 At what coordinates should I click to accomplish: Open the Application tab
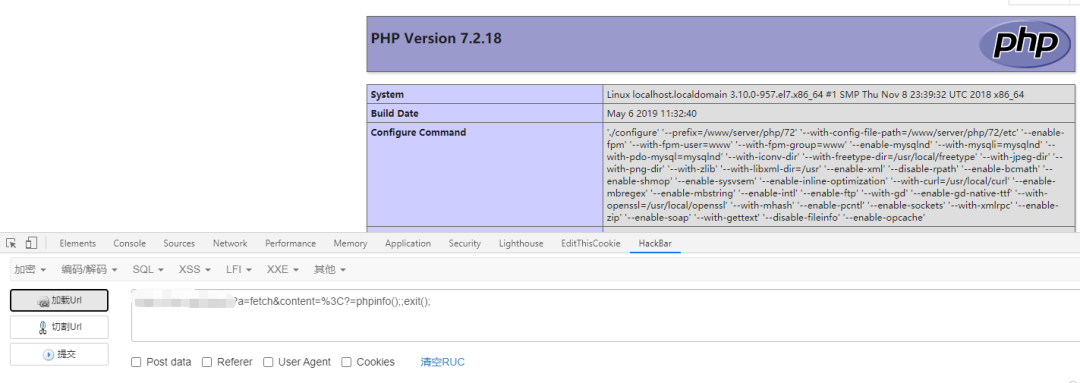(408, 243)
